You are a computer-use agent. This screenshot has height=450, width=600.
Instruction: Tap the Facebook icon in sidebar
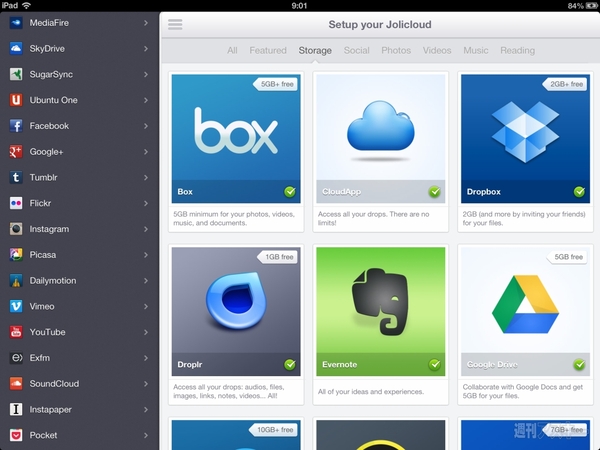tap(16, 126)
